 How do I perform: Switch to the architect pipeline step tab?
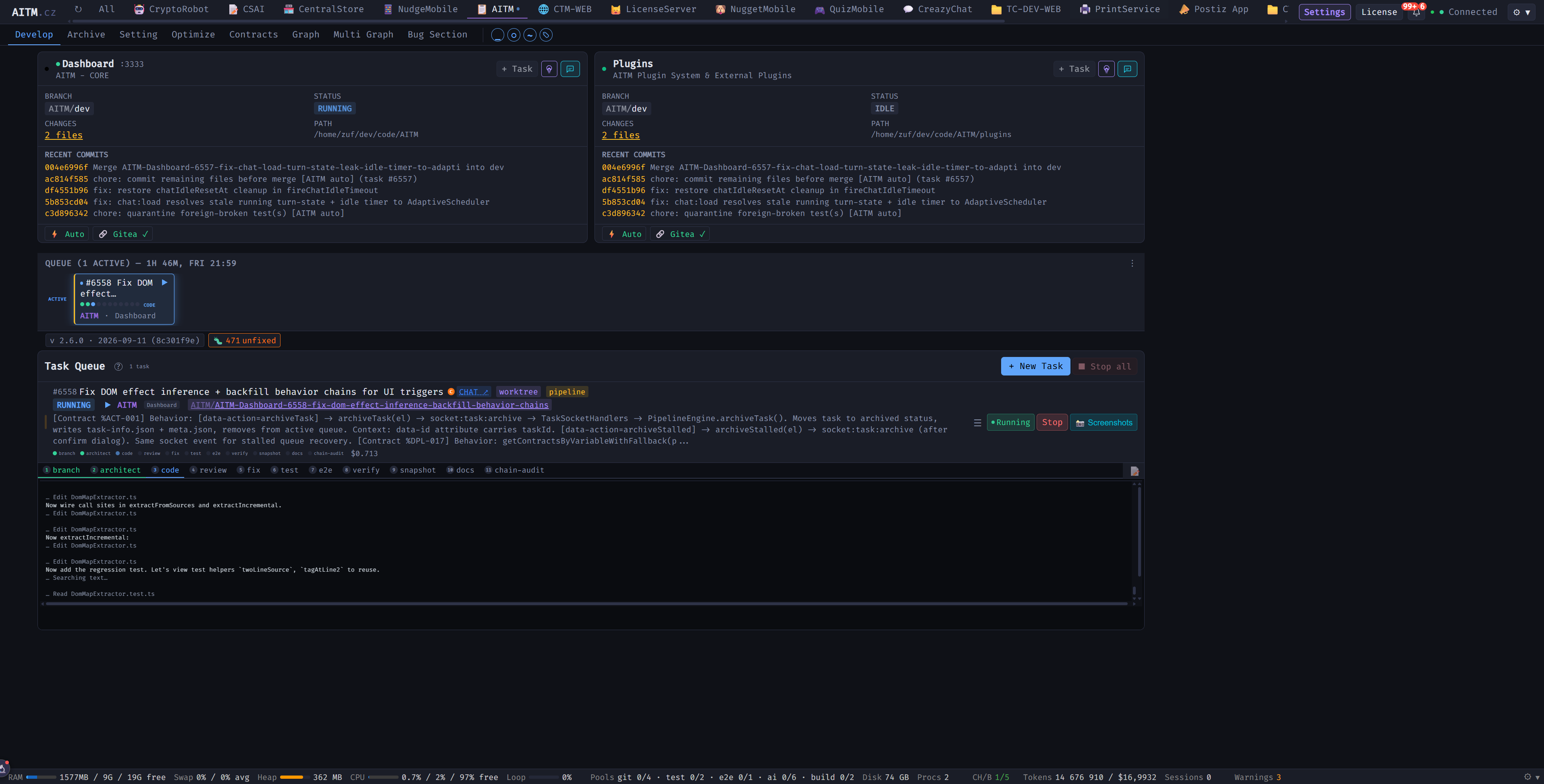tap(116, 470)
